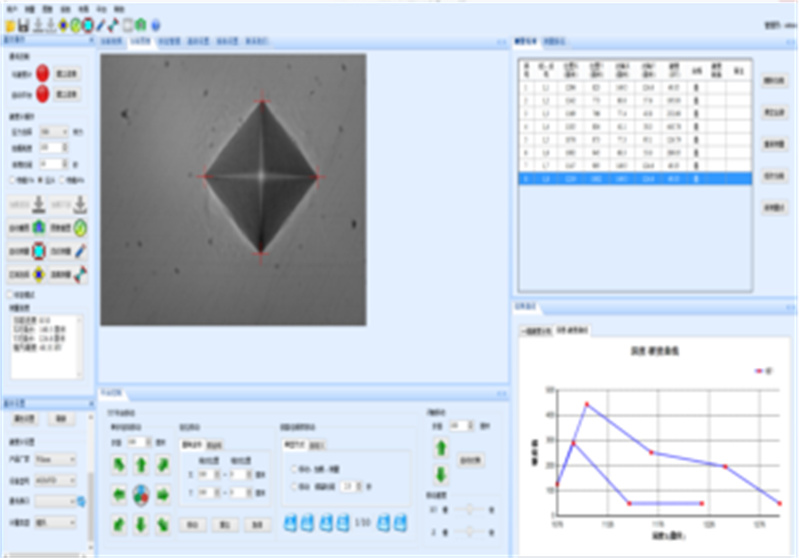Select the second radio button in the stage move-mode group
This screenshot has width=800, height=558.
click(x=291, y=486)
